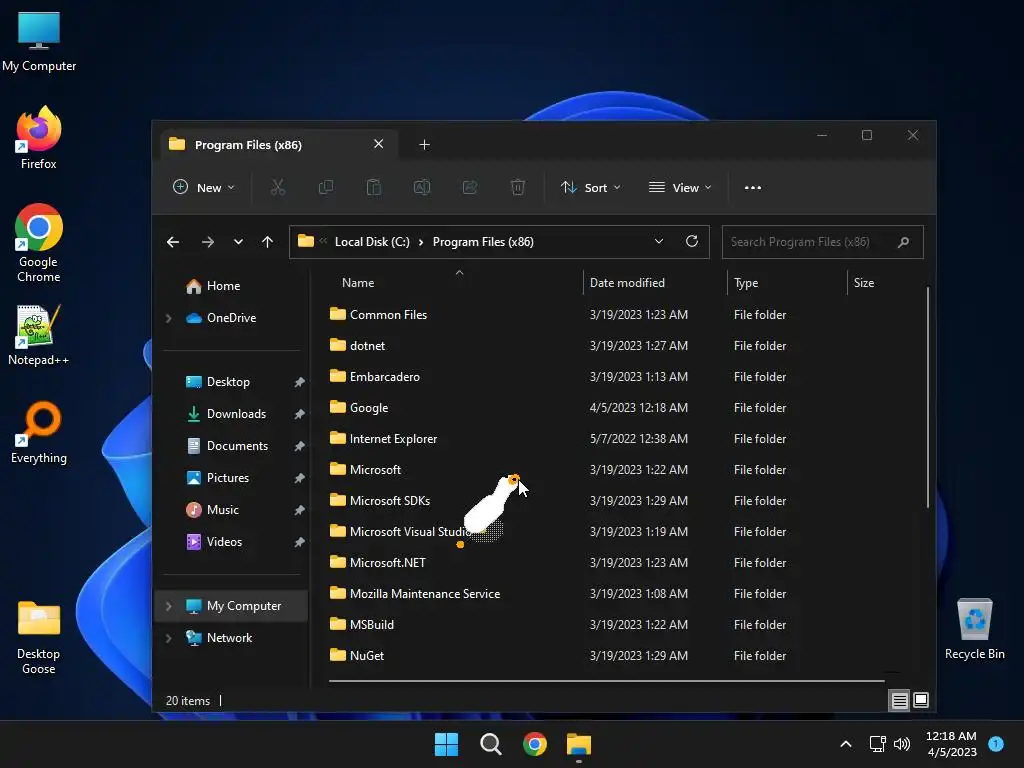Screen dimensions: 1024x768
Task: Expand My Computer tree node
Action: (x=168, y=606)
